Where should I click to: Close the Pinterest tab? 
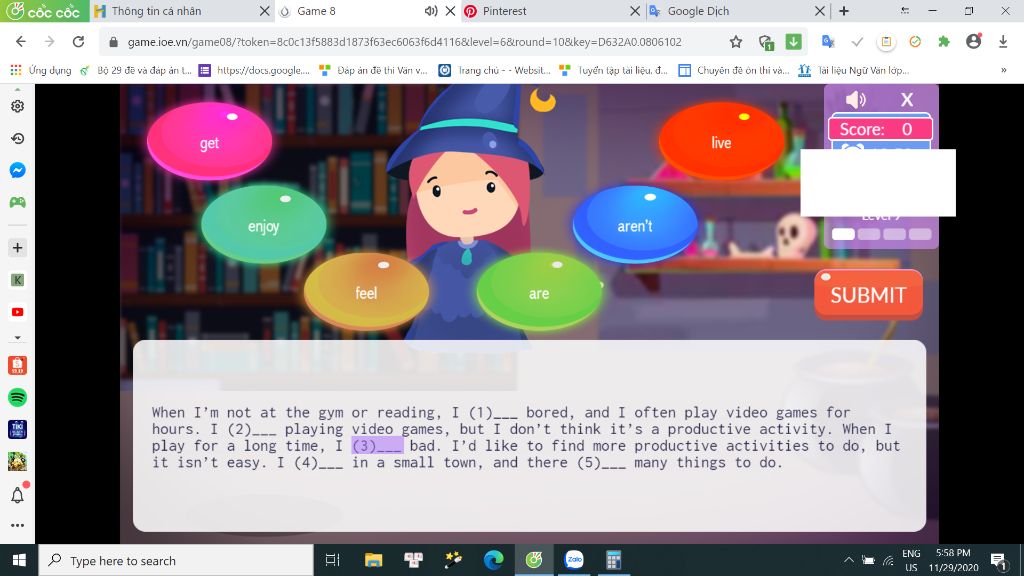coord(635,11)
